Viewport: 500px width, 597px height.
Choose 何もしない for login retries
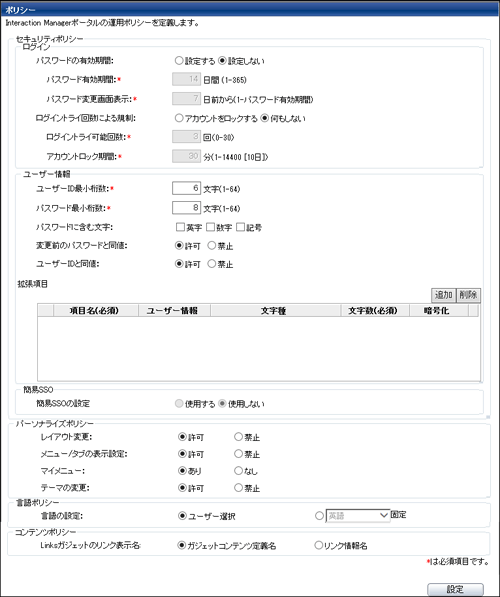265,118
